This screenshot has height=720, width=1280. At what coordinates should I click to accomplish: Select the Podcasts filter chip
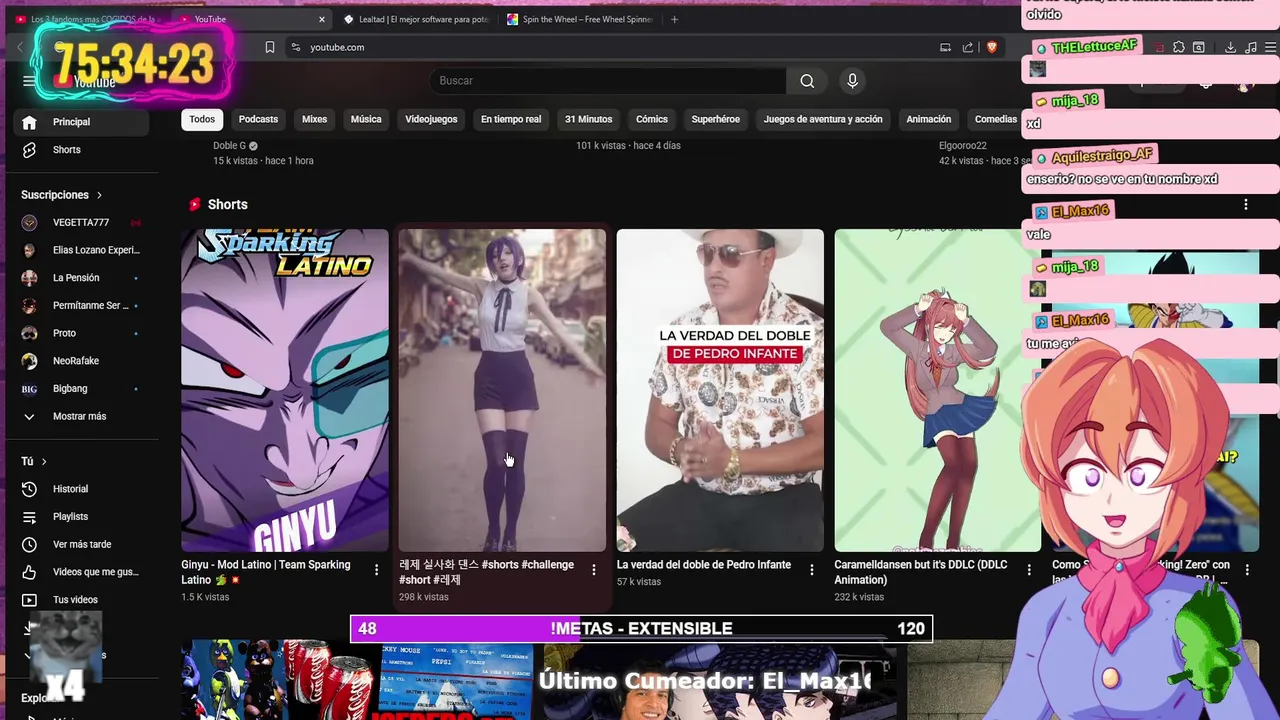click(x=258, y=119)
